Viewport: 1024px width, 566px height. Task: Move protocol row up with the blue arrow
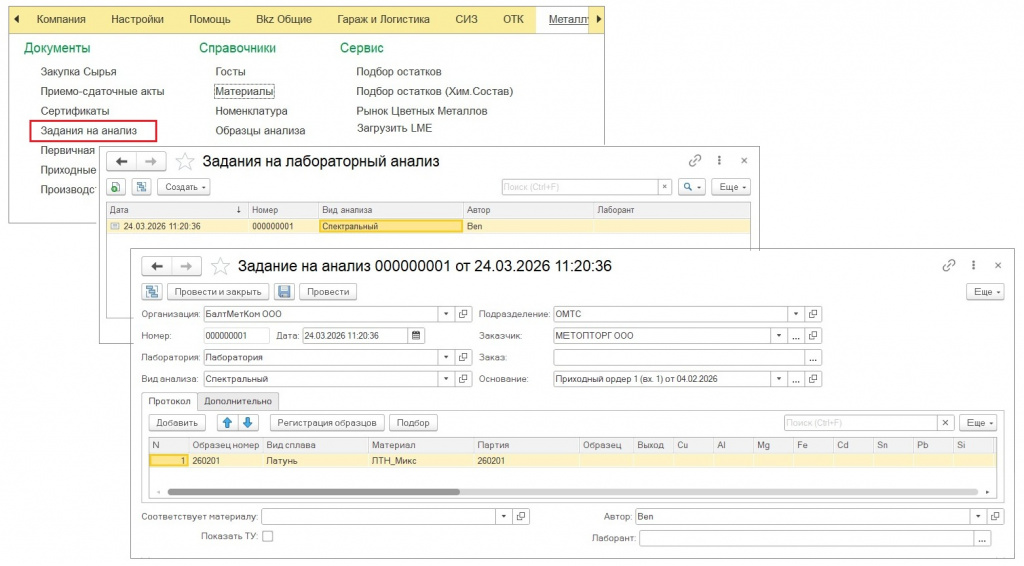228,423
